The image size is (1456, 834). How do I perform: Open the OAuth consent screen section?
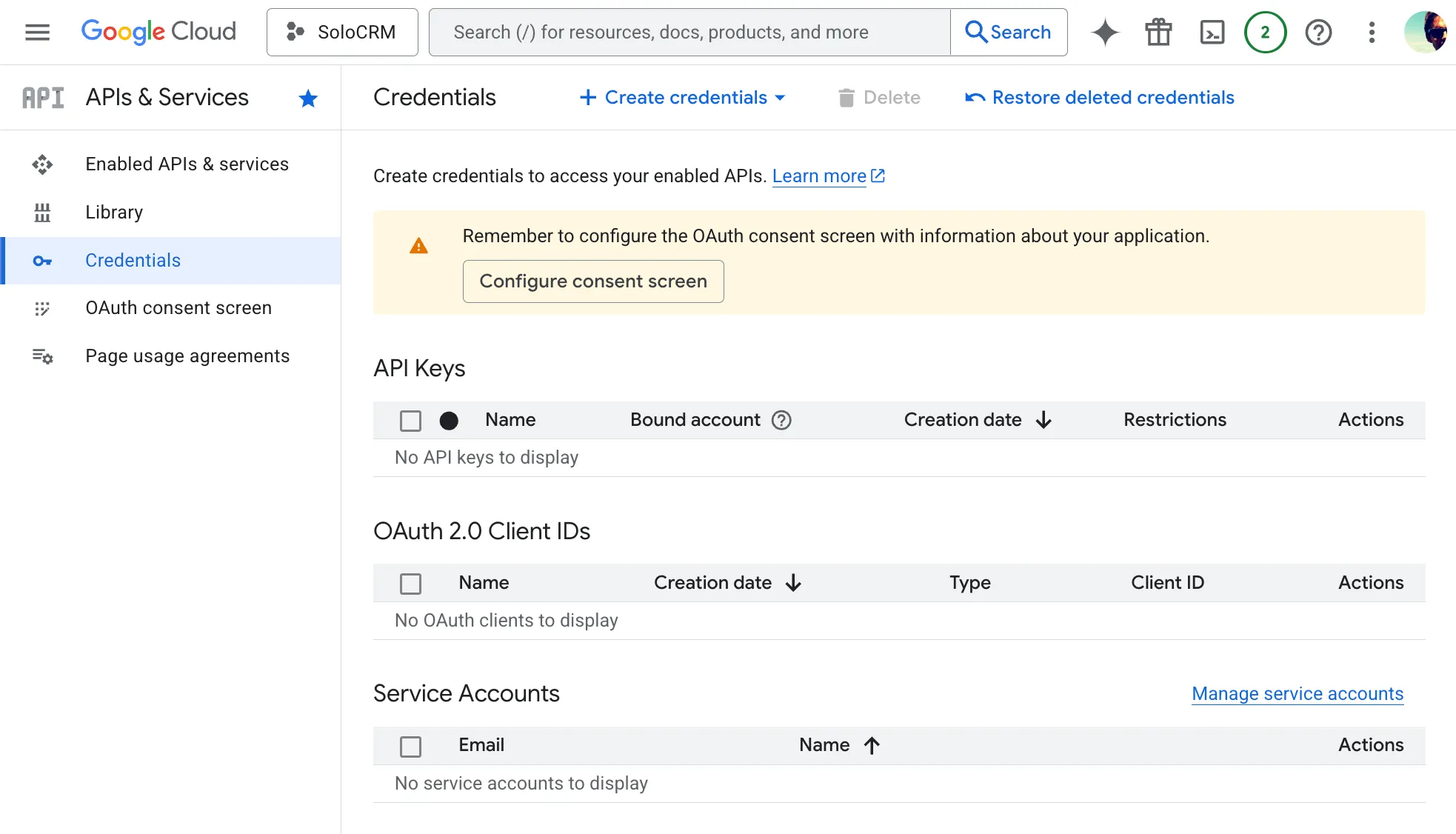pyautogui.click(x=178, y=307)
